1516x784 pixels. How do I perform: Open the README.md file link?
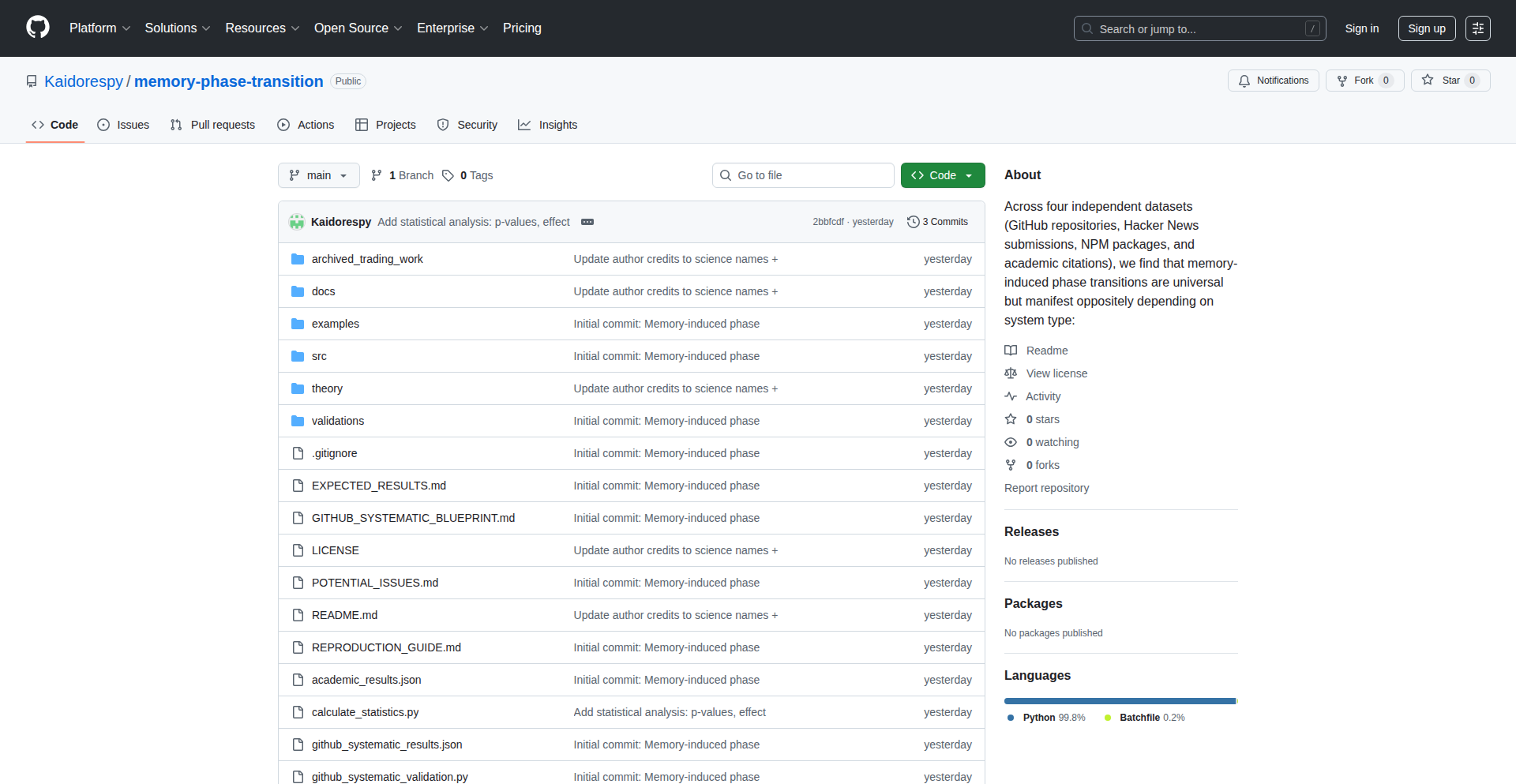pos(344,615)
